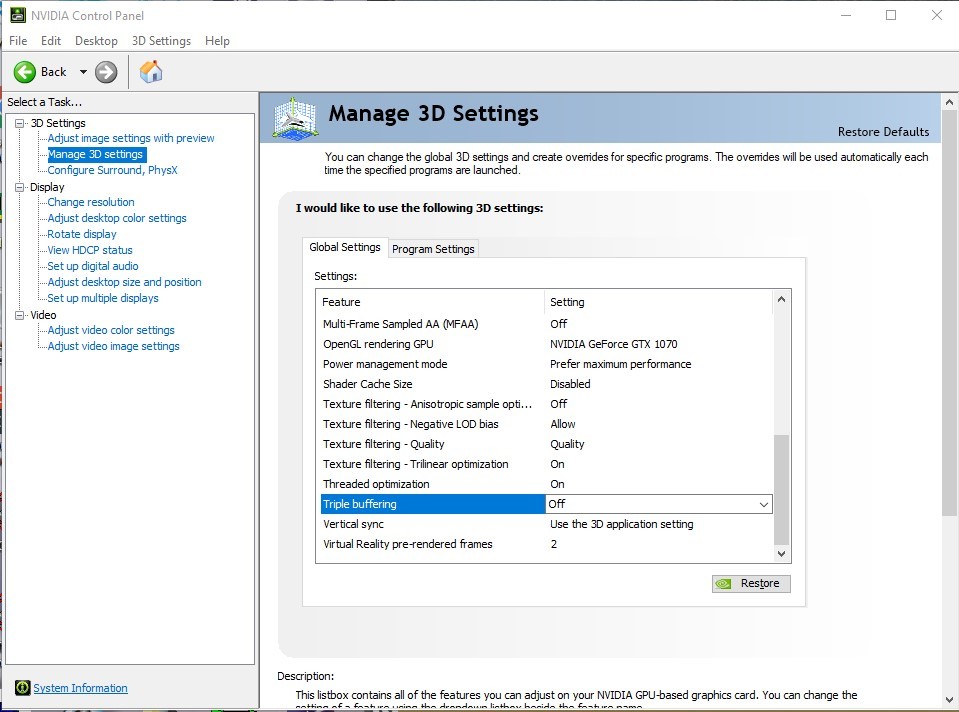Select Texture filtering - Quality row

tap(546, 444)
